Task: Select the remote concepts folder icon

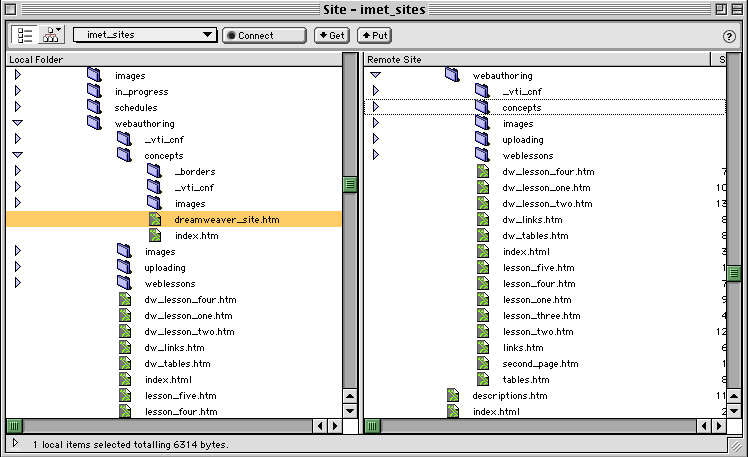Action: pyautogui.click(x=482, y=107)
